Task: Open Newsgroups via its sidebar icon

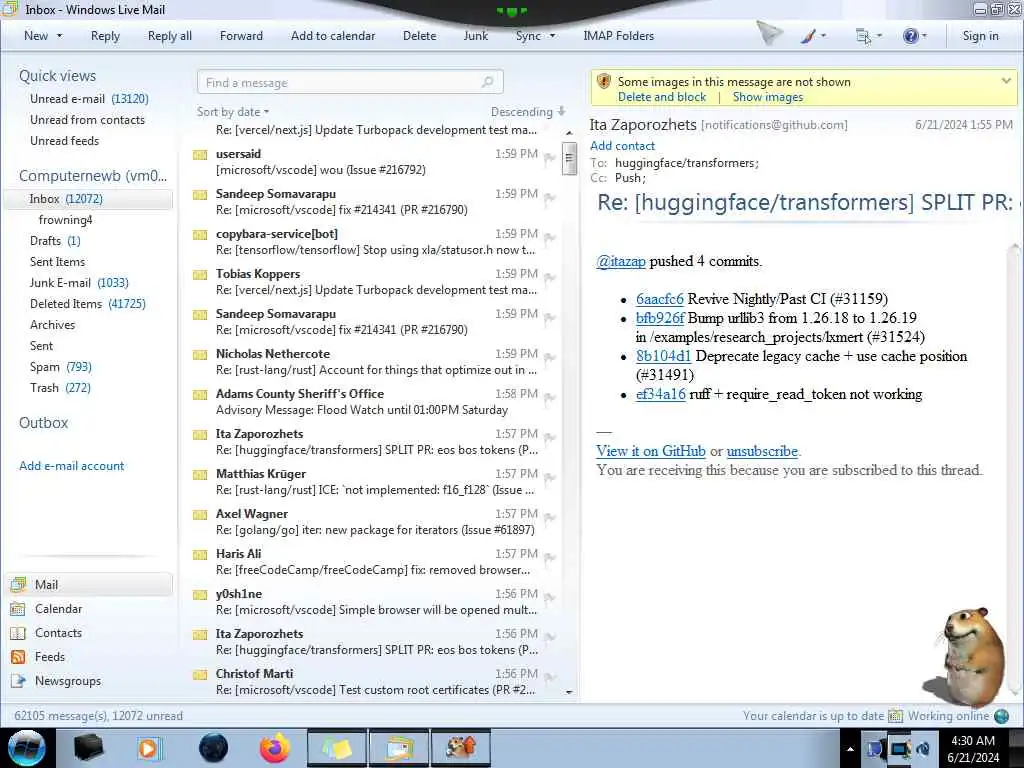Action: click(x=18, y=681)
